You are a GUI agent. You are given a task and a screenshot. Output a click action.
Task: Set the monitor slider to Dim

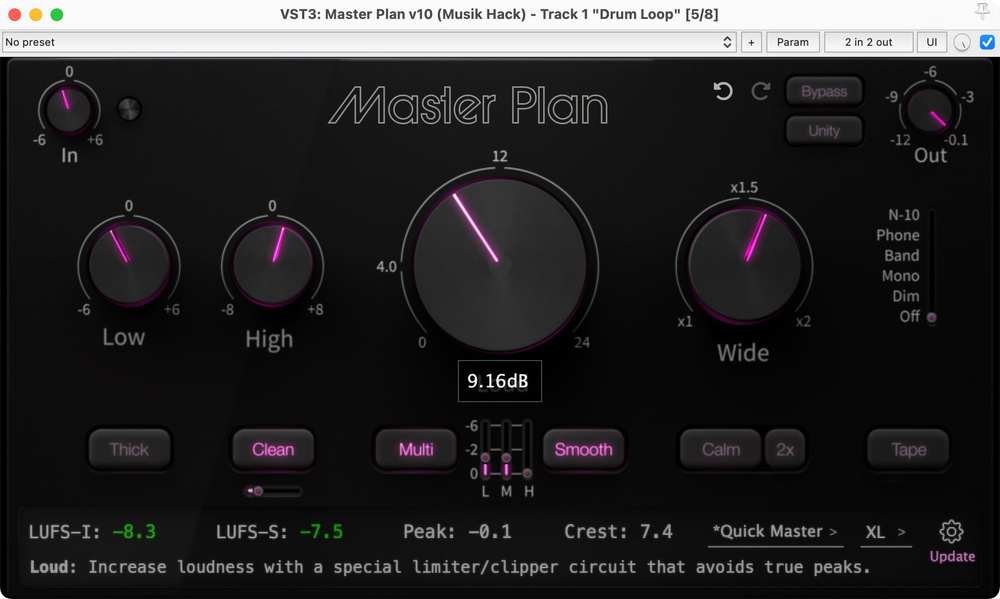(931, 296)
